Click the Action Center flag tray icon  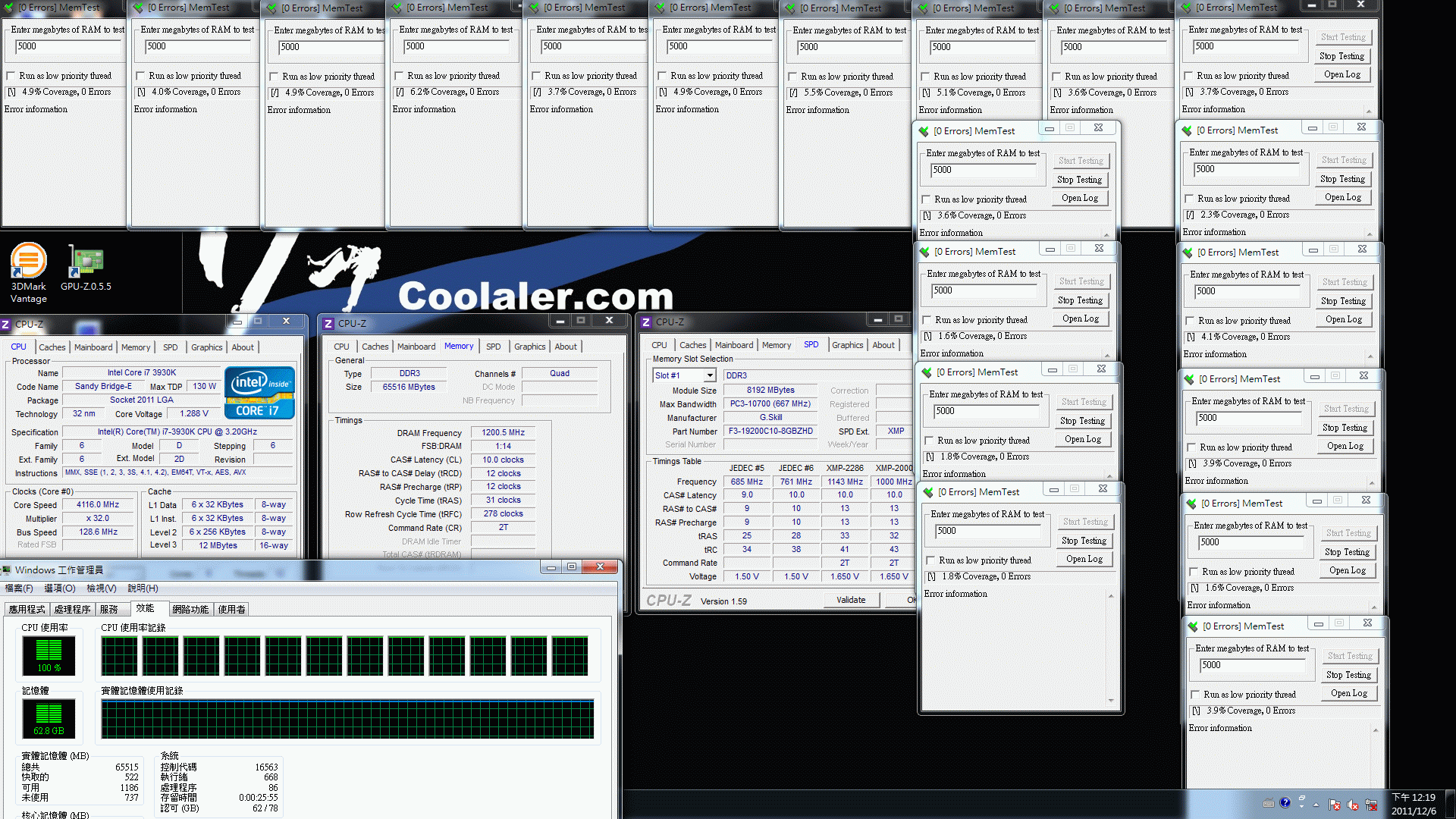(x=1335, y=805)
